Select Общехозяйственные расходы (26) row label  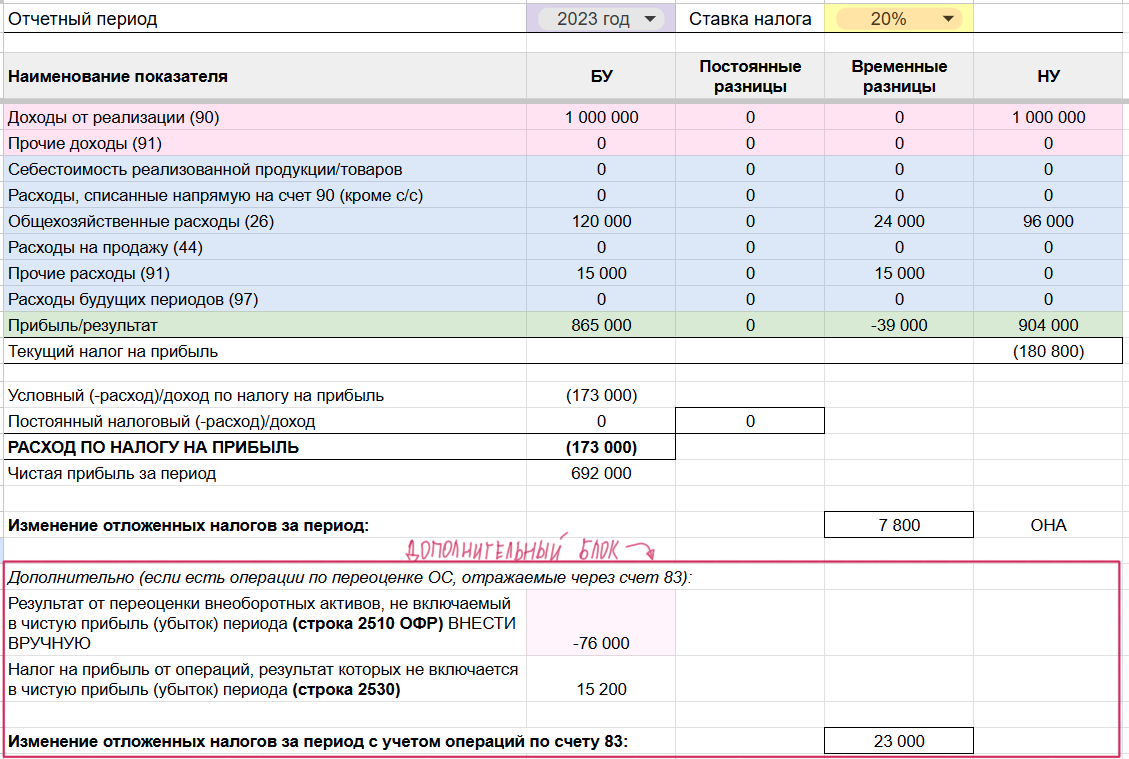tap(265, 221)
